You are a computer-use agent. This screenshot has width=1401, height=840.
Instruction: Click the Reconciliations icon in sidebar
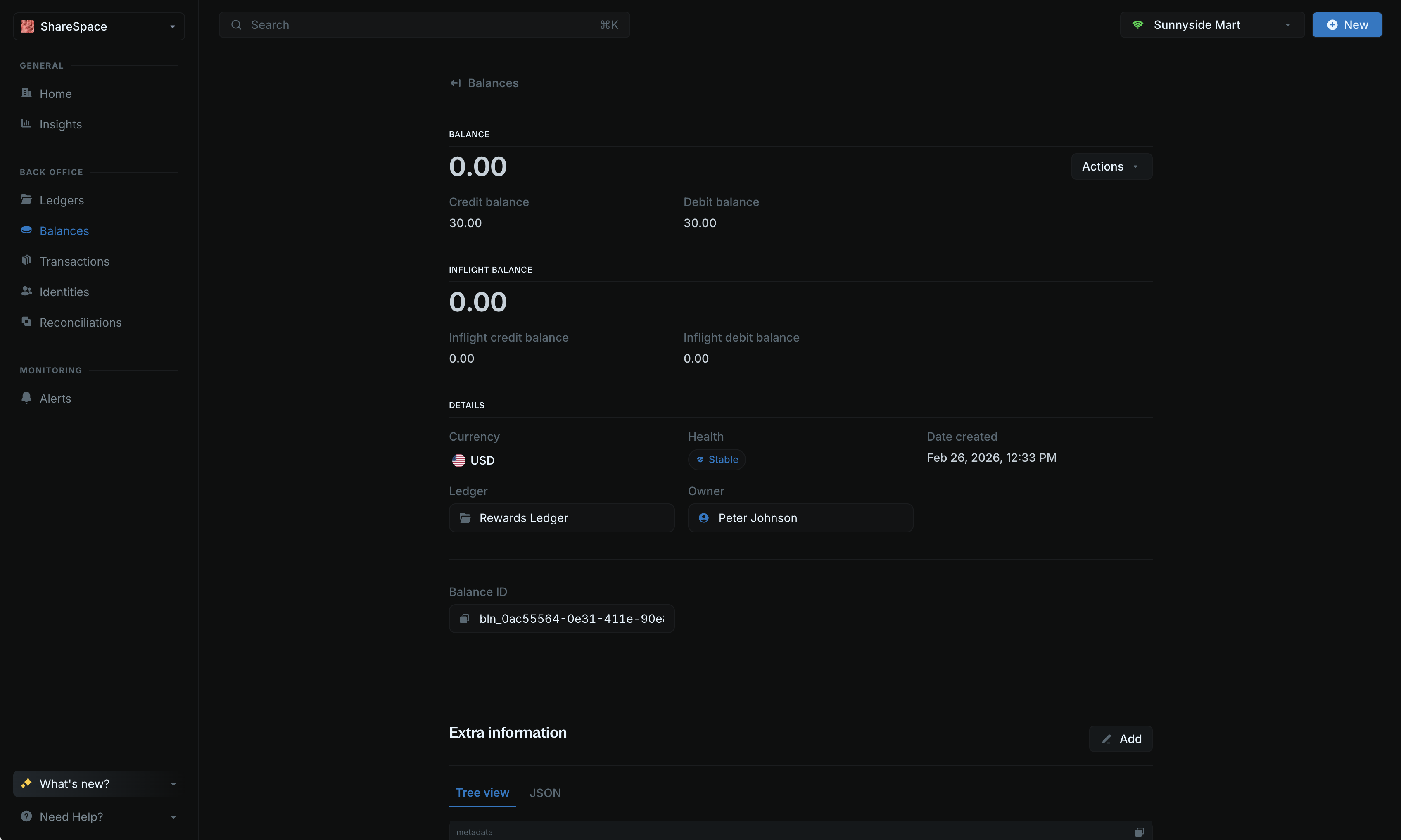click(x=26, y=322)
